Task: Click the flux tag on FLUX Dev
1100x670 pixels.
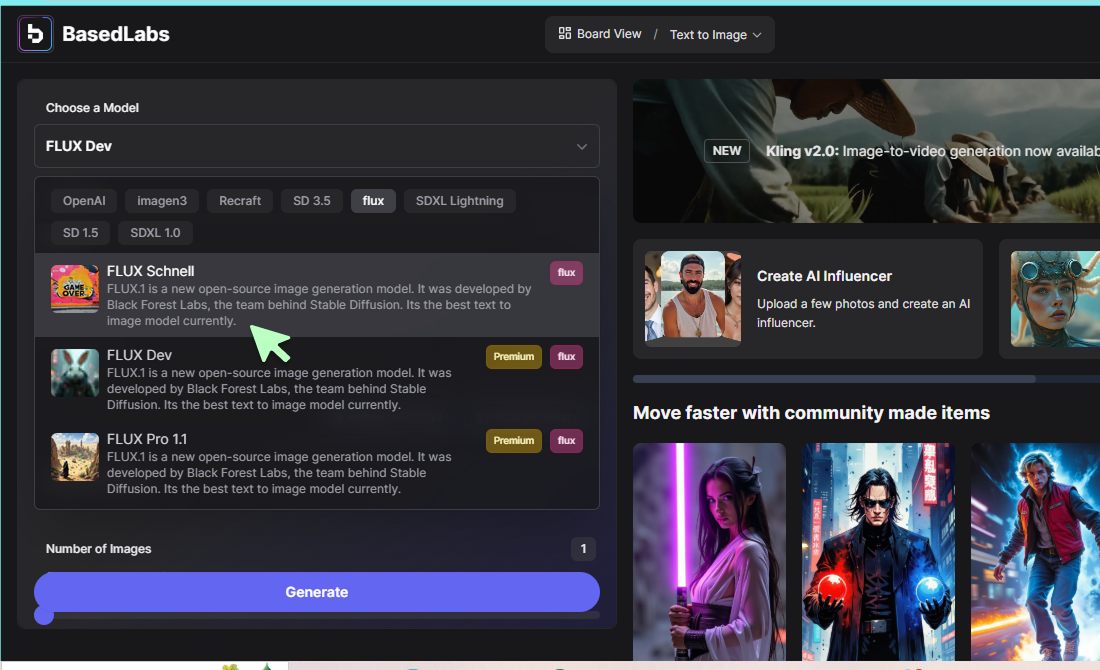Action: (x=566, y=356)
